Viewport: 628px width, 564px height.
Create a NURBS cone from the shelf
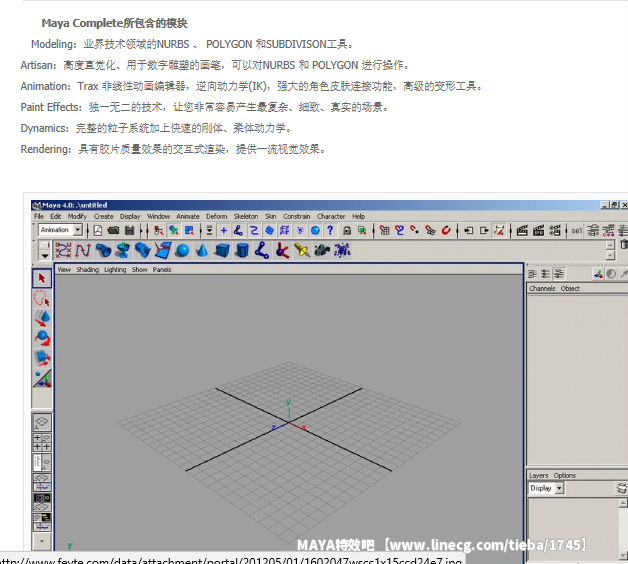[202, 251]
